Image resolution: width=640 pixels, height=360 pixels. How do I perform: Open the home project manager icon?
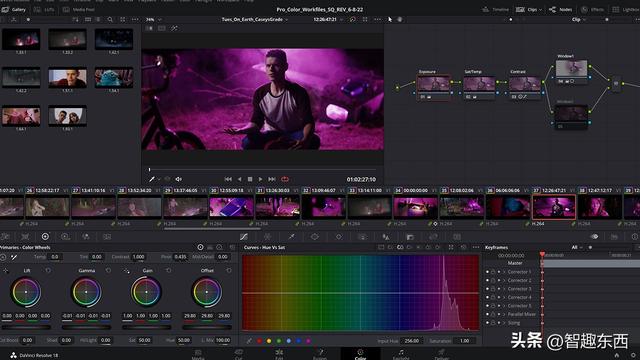coord(617,355)
